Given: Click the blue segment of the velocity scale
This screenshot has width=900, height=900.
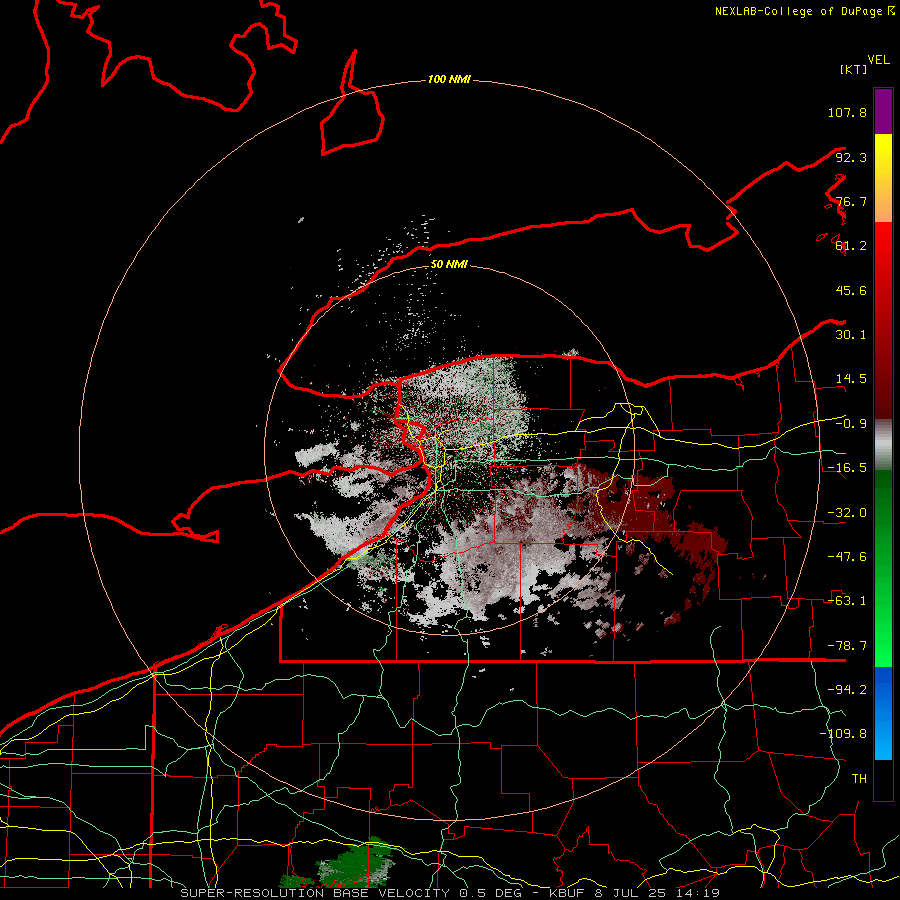Looking at the screenshot, I should tap(883, 713).
